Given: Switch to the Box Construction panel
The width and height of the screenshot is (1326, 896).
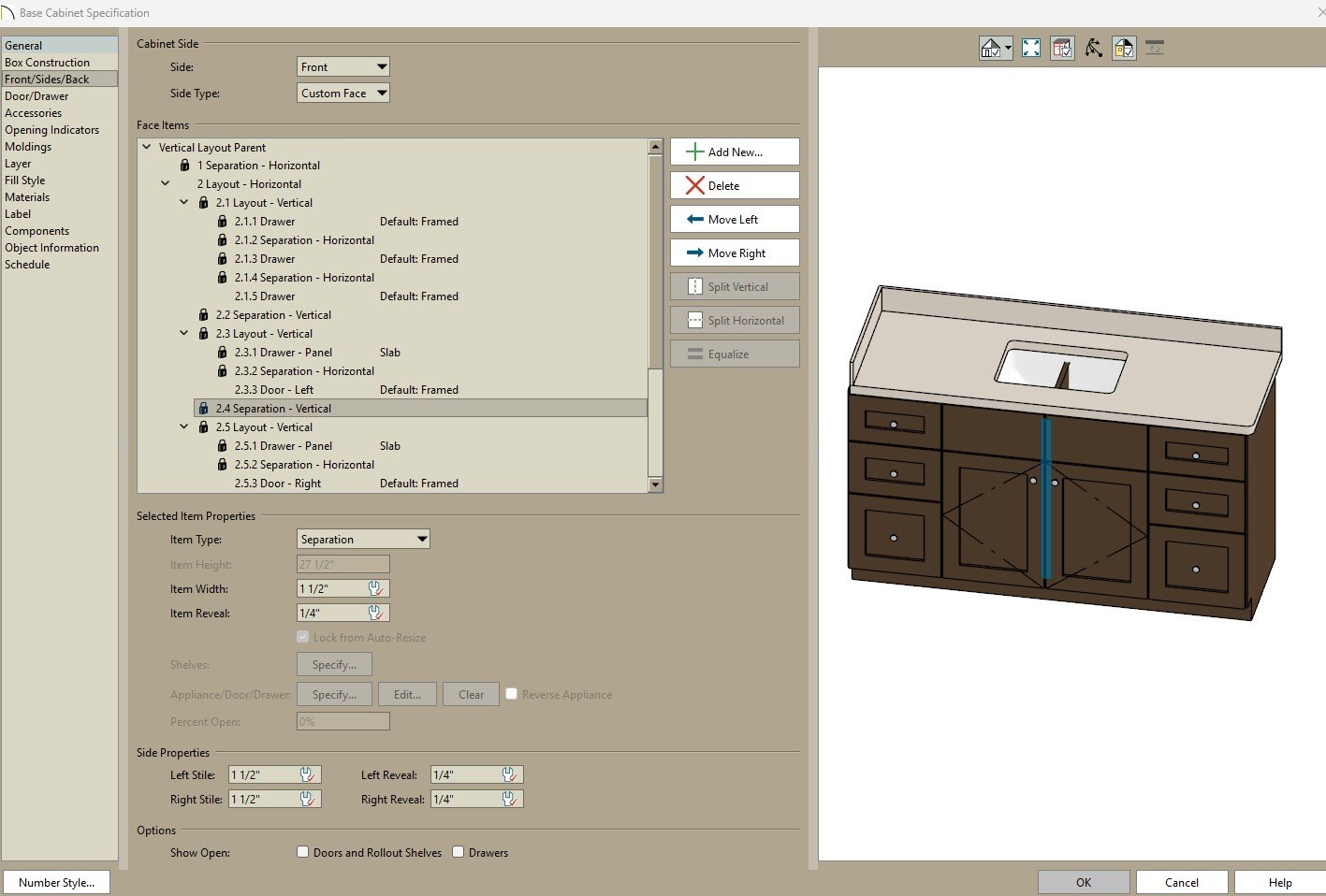Looking at the screenshot, I should [x=47, y=63].
